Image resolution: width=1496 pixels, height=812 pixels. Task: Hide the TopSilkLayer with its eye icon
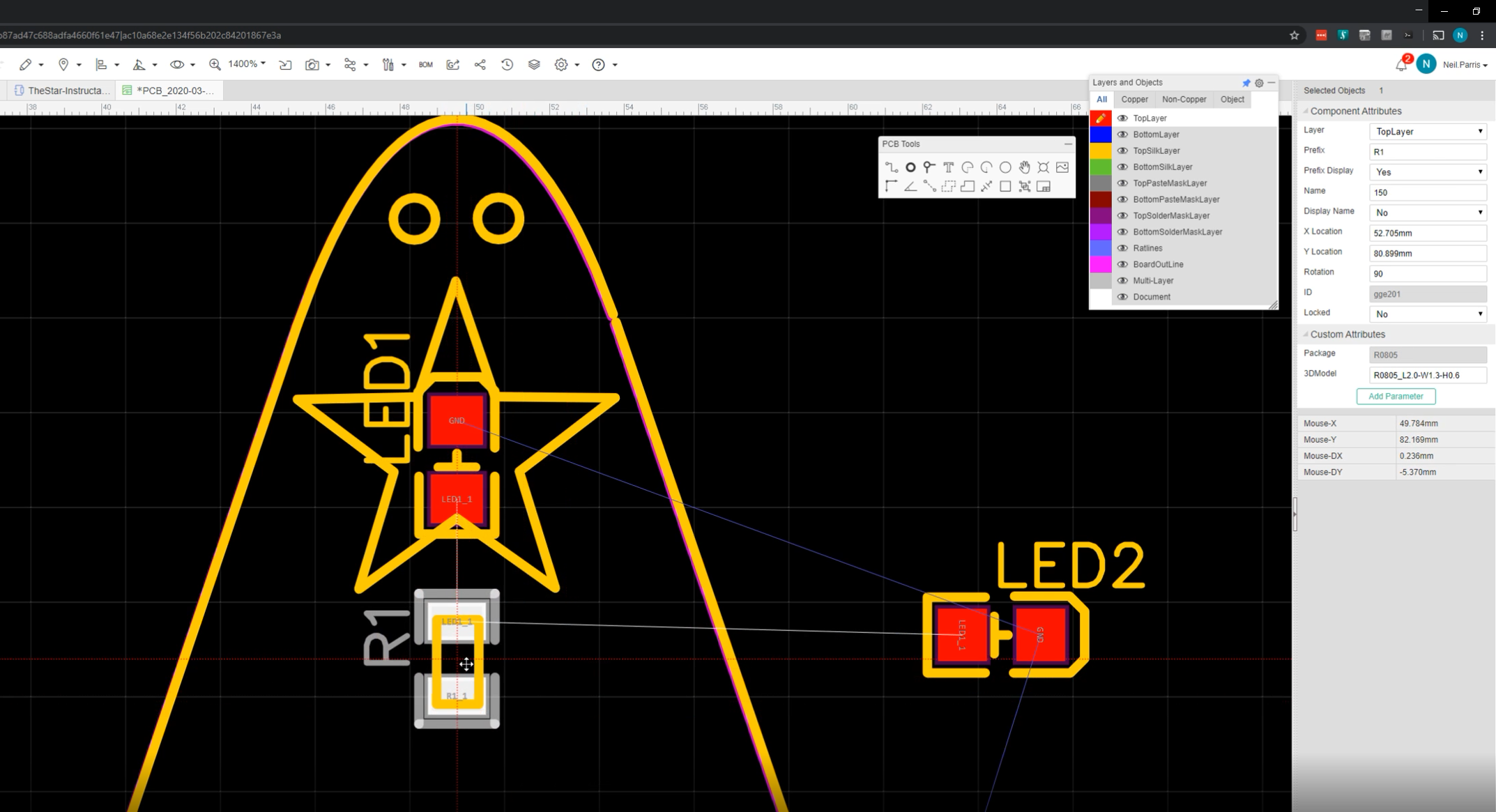[x=1122, y=151]
